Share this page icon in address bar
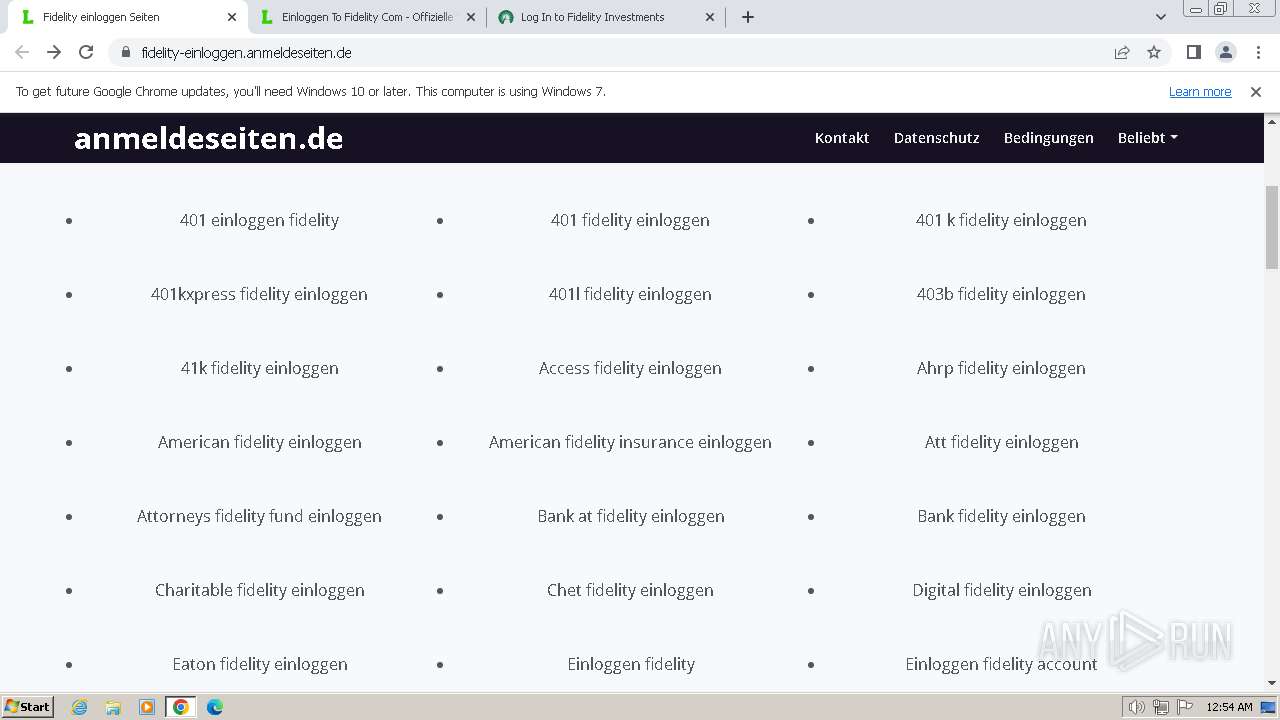This screenshot has width=1280, height=720. point(1122,52)
